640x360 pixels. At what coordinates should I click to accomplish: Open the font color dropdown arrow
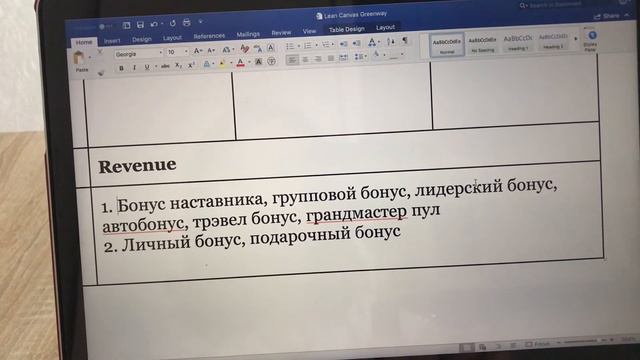(x=249, y=62)
